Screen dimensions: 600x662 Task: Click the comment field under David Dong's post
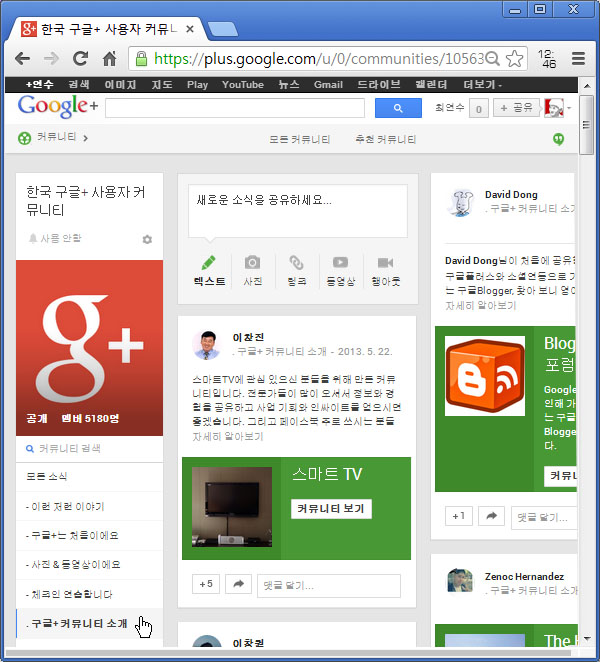tap(544, 518)
